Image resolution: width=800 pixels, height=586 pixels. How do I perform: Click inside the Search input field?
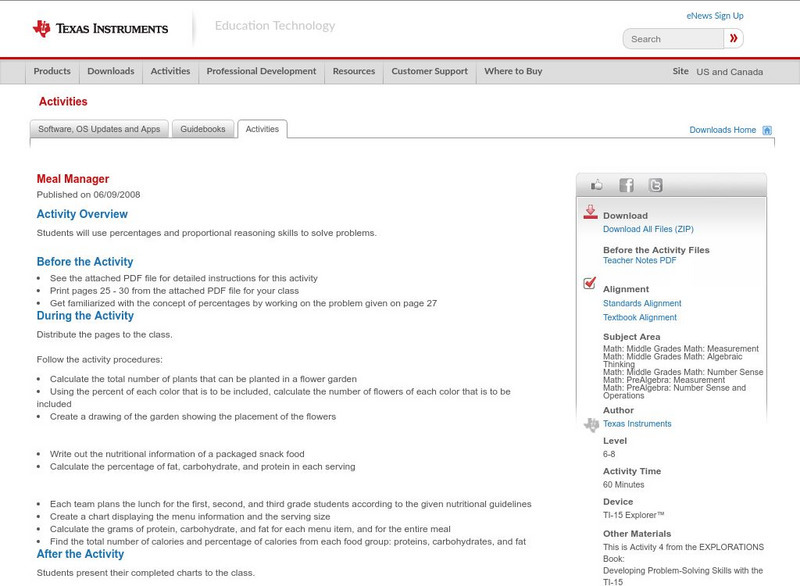point(675,38)
